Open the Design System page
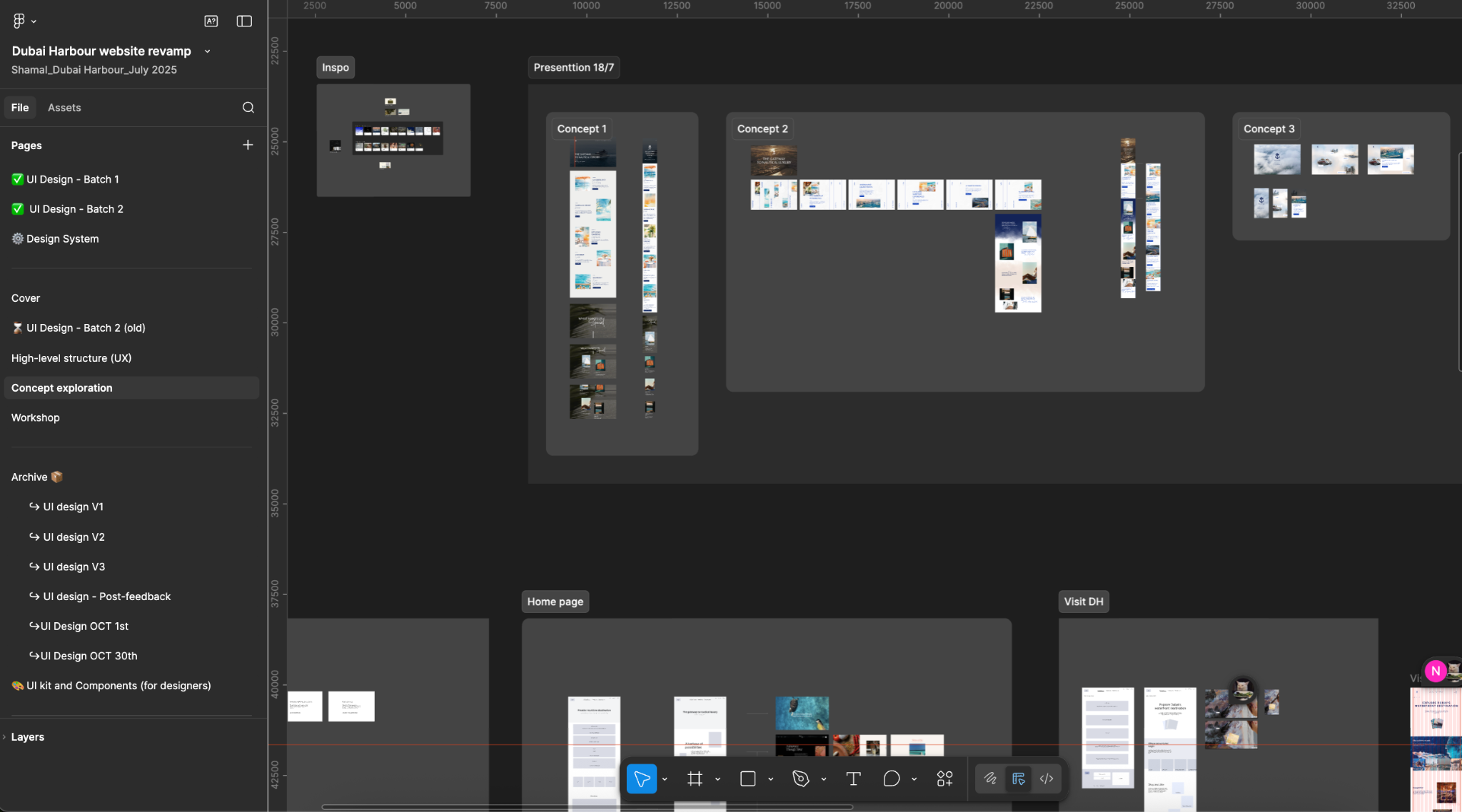This screenshot has width=1462, height=812. click(x=62, y=239)
